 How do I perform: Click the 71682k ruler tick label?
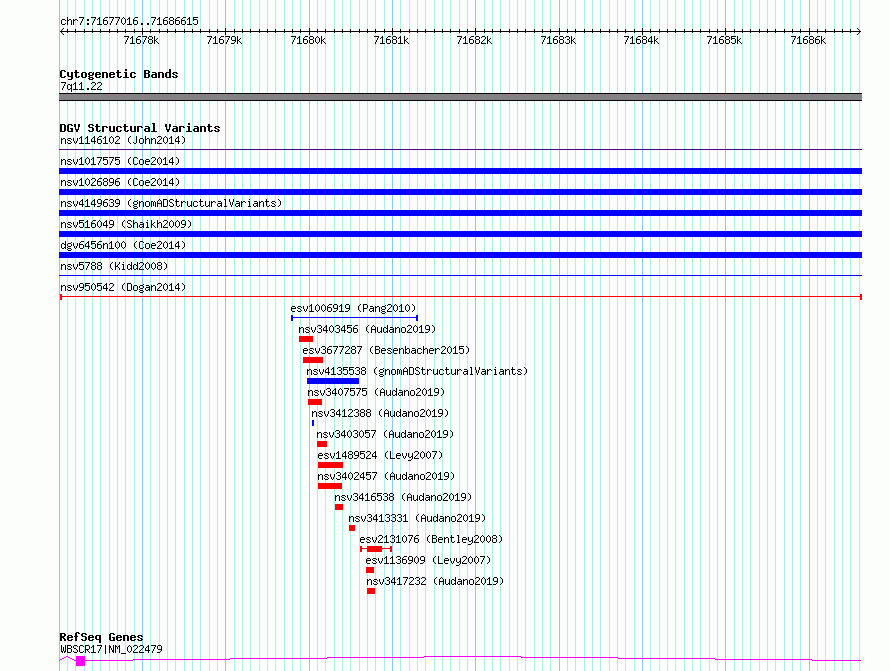coord(475,40)
